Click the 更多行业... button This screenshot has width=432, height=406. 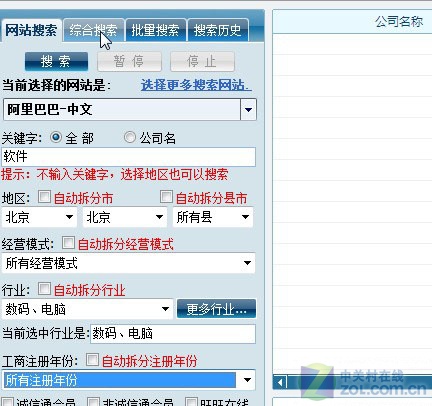(x=216, y=309)
